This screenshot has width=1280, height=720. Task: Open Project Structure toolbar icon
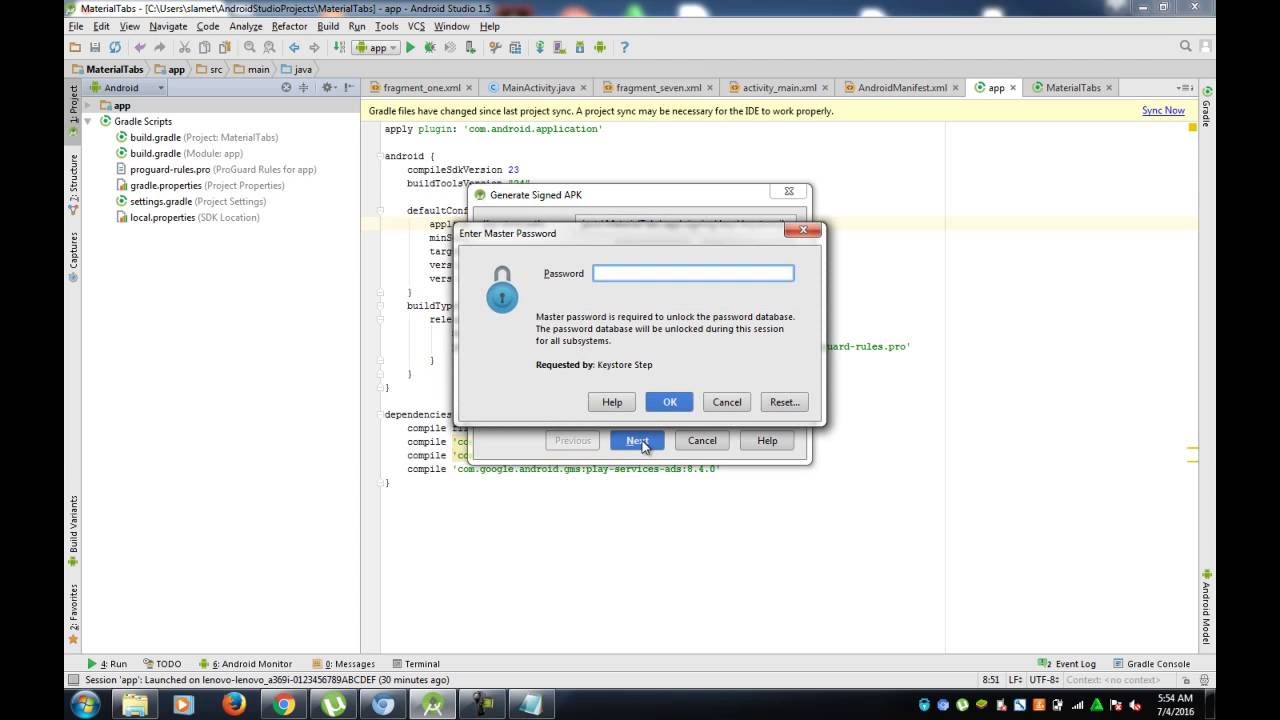pyautogui.click(x=515, y=47)
